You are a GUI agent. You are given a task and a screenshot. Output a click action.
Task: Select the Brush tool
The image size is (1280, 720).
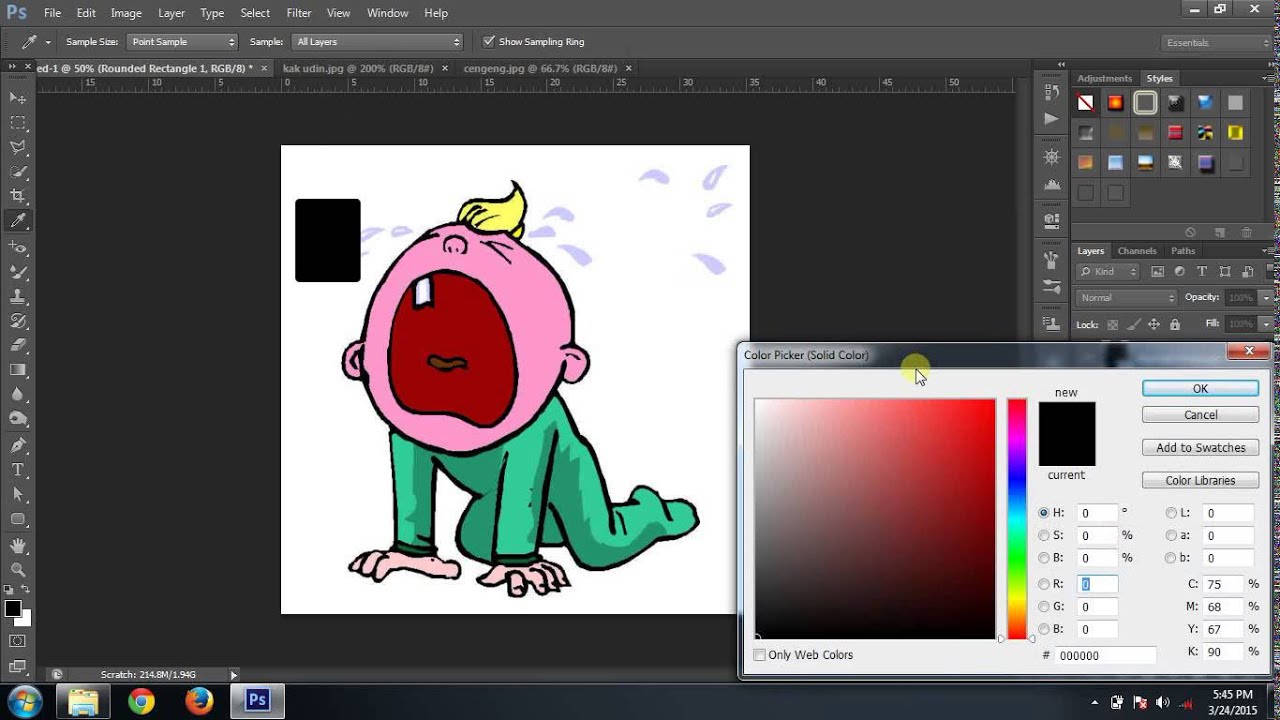pyautogui.click(x=18, y=272)
